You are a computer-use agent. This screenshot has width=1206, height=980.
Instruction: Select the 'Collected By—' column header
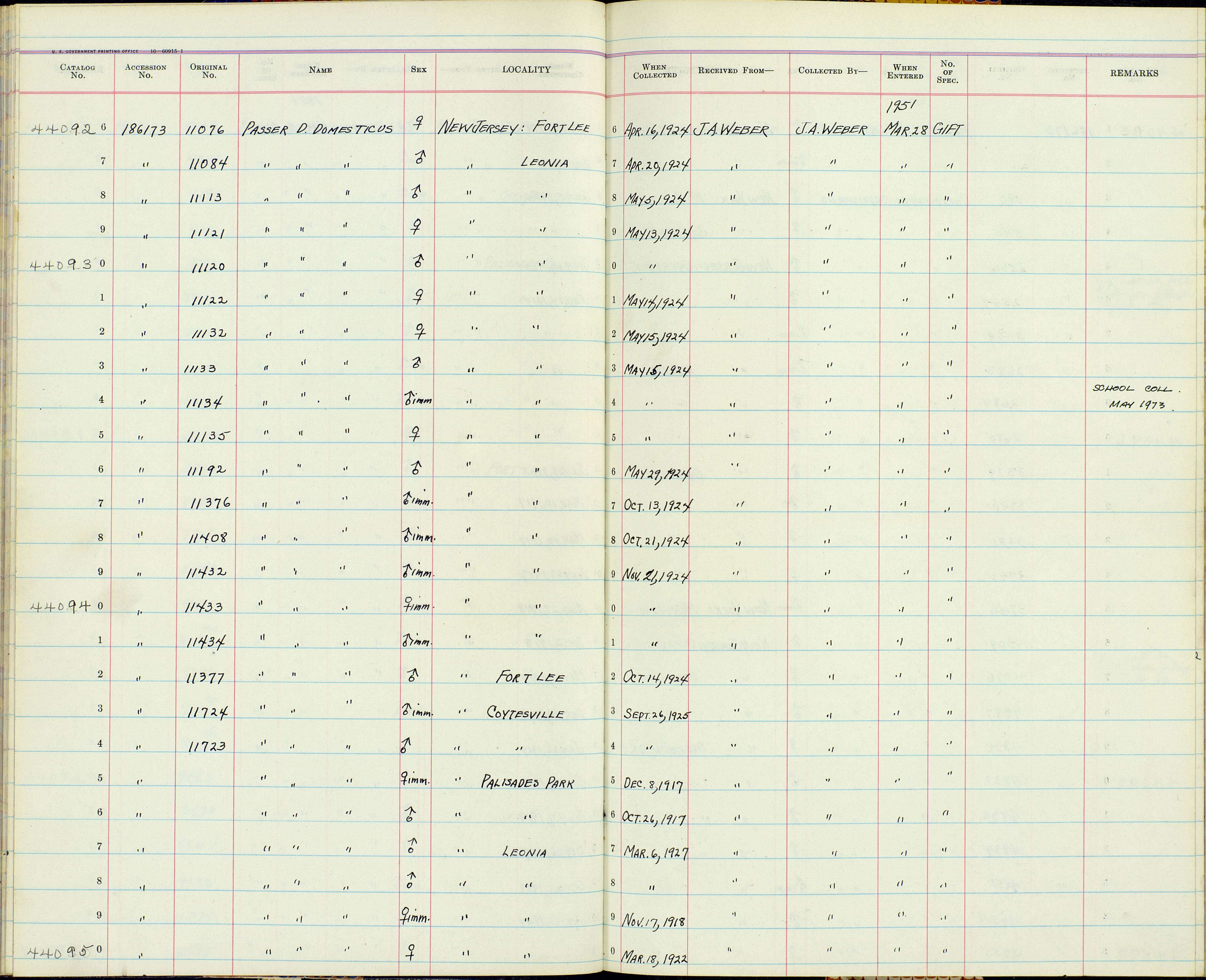click(833, 71)
